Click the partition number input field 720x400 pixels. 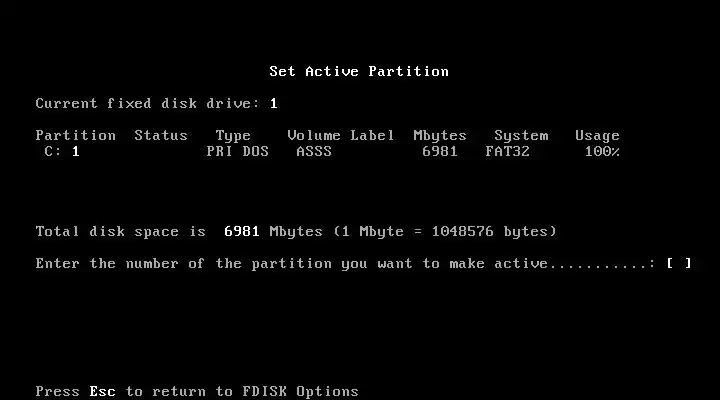(679, 263)
